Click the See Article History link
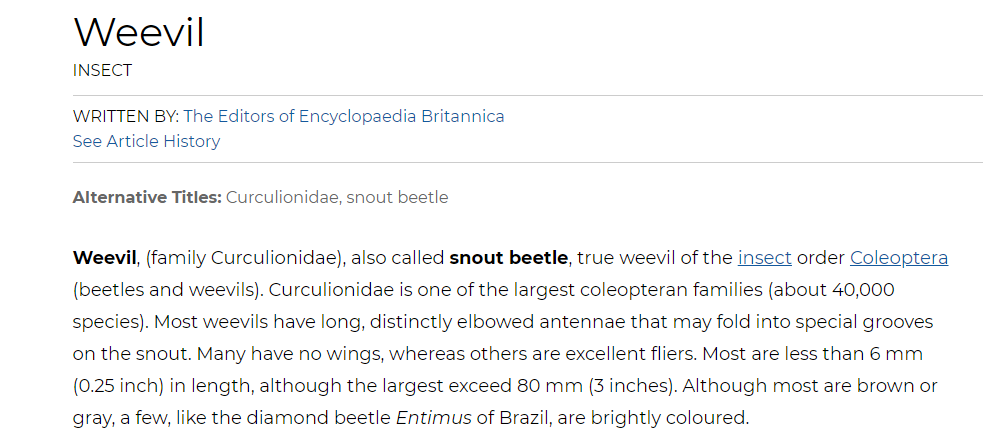The image size is (983, 438). coord(146,142)
